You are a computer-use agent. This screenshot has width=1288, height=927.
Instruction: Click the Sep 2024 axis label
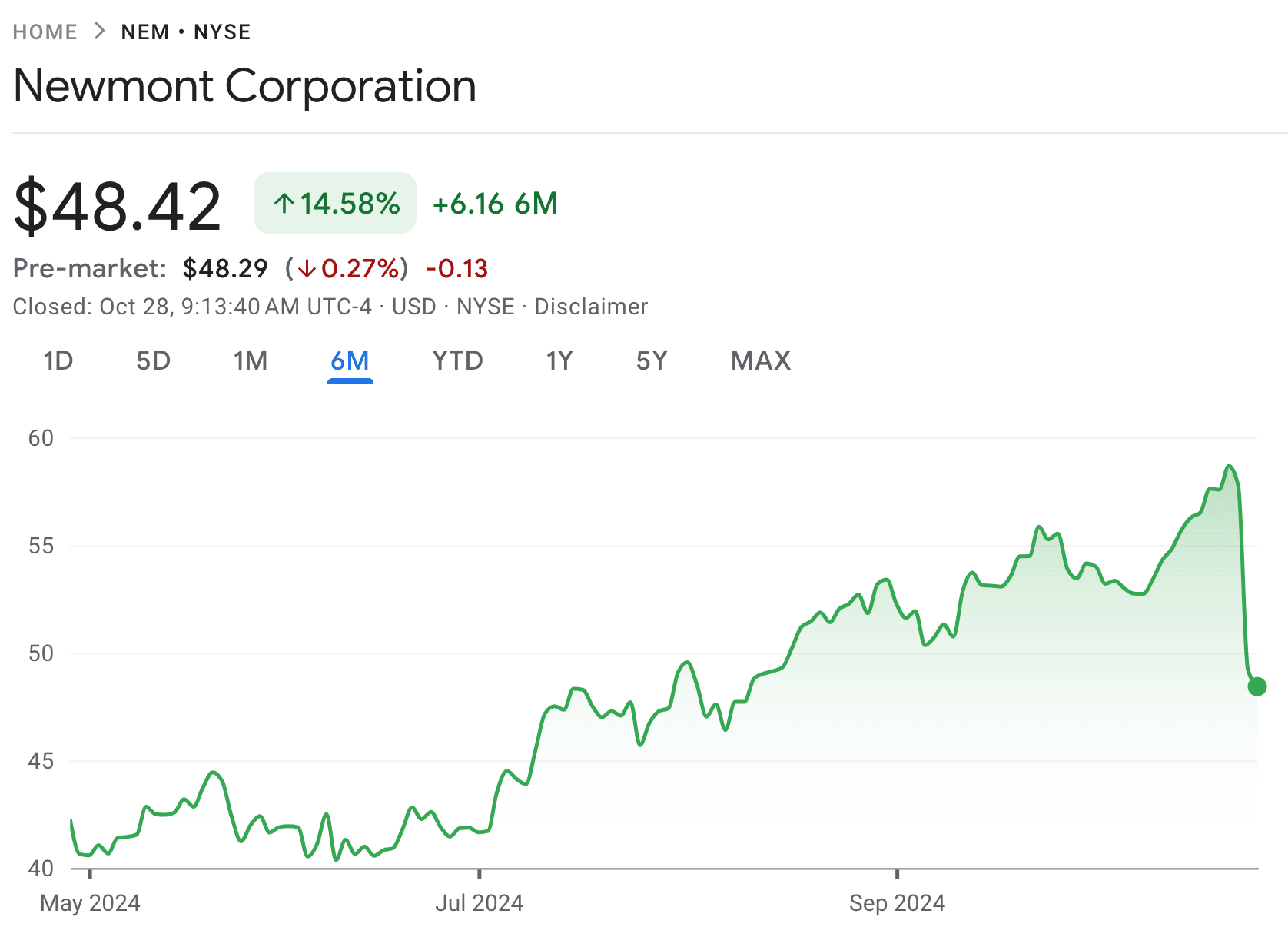898,903
